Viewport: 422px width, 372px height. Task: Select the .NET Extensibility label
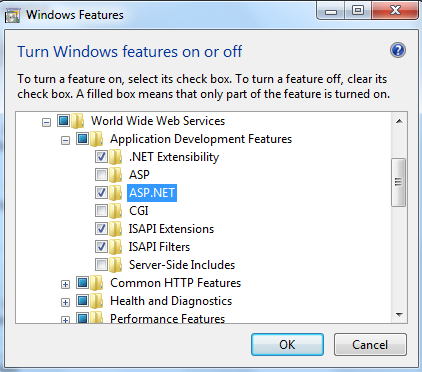click(x=174, y=157)
